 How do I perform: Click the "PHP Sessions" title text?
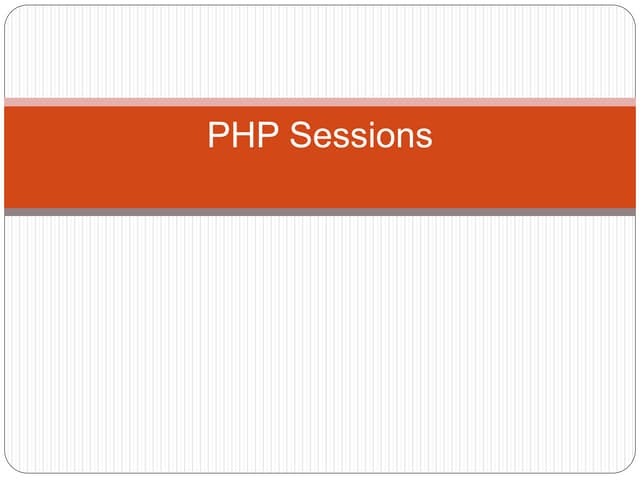[x=320, y=135]
